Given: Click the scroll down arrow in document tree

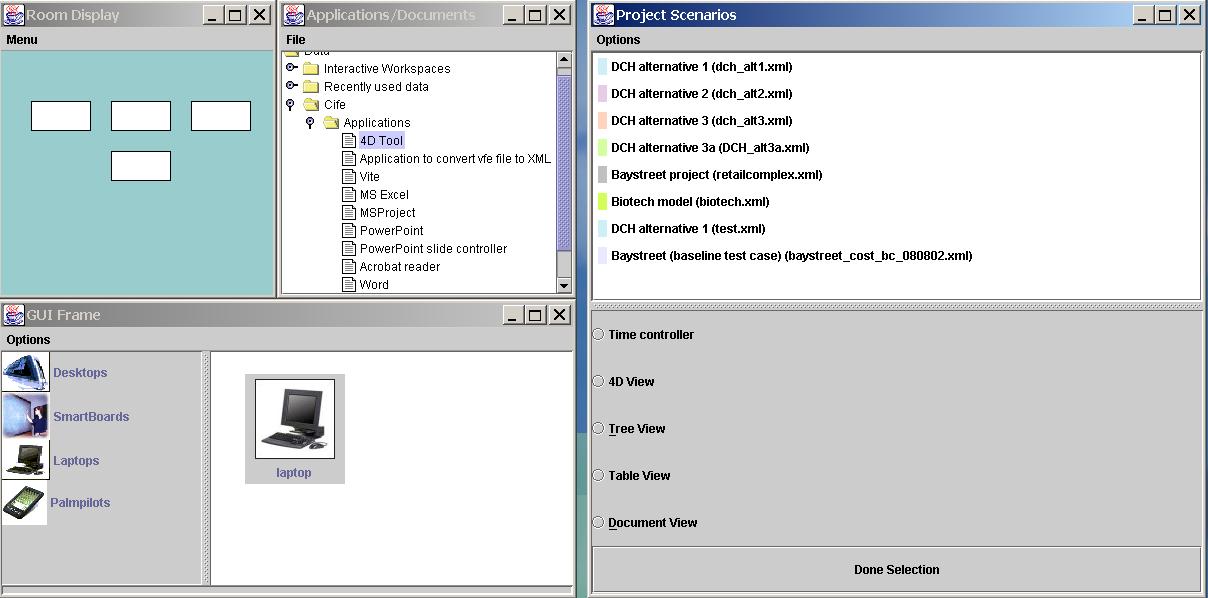Looking at the screenshot, I should coord(564,285).
